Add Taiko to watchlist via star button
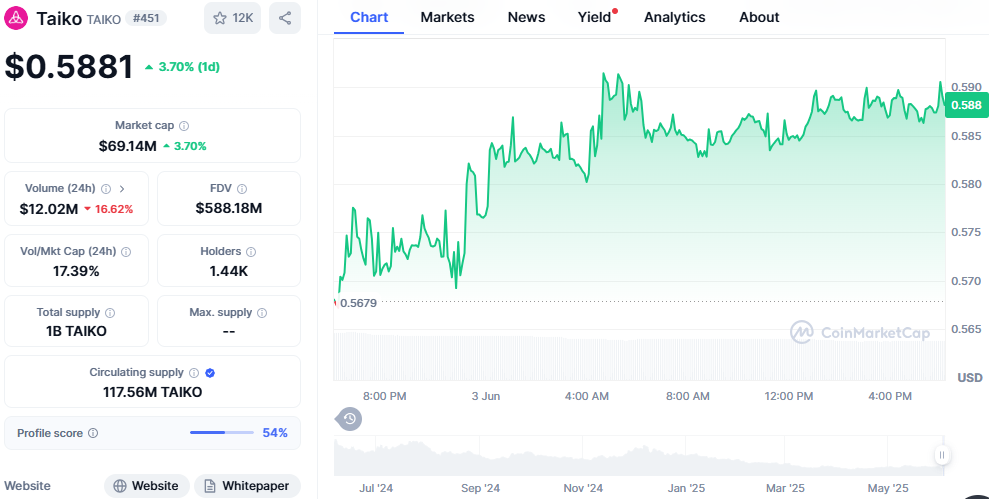Screen dimensions: 989x499 pyautogui.click(x=232, y=18)
